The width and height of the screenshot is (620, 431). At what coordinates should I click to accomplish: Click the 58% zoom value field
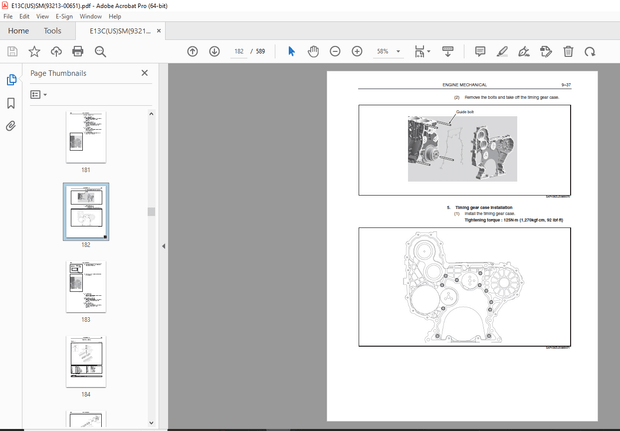(382, 51)
